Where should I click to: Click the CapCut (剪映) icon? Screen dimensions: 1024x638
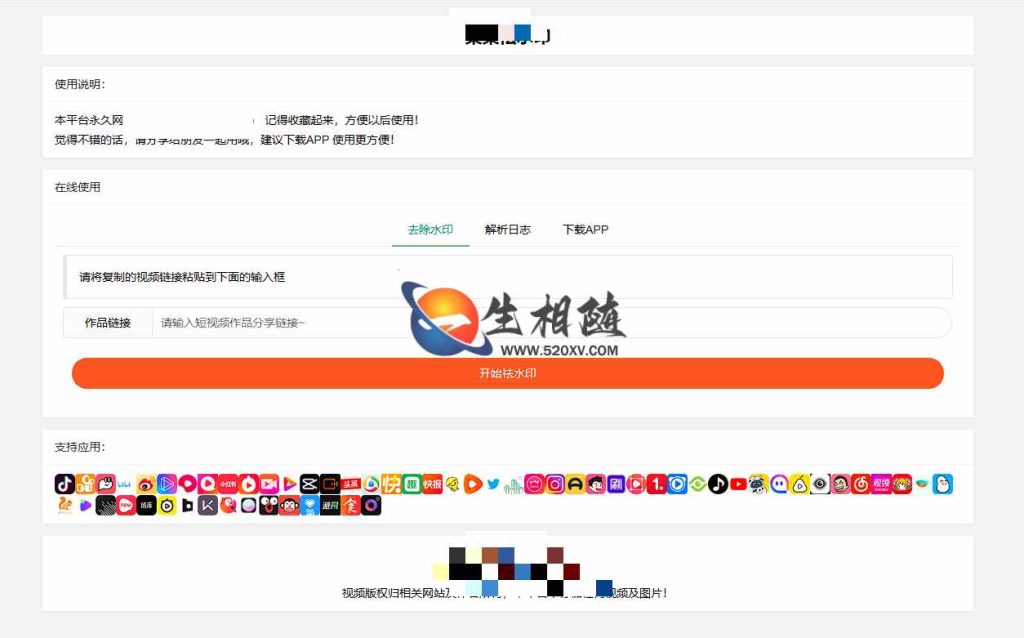[x=308, y=484]
